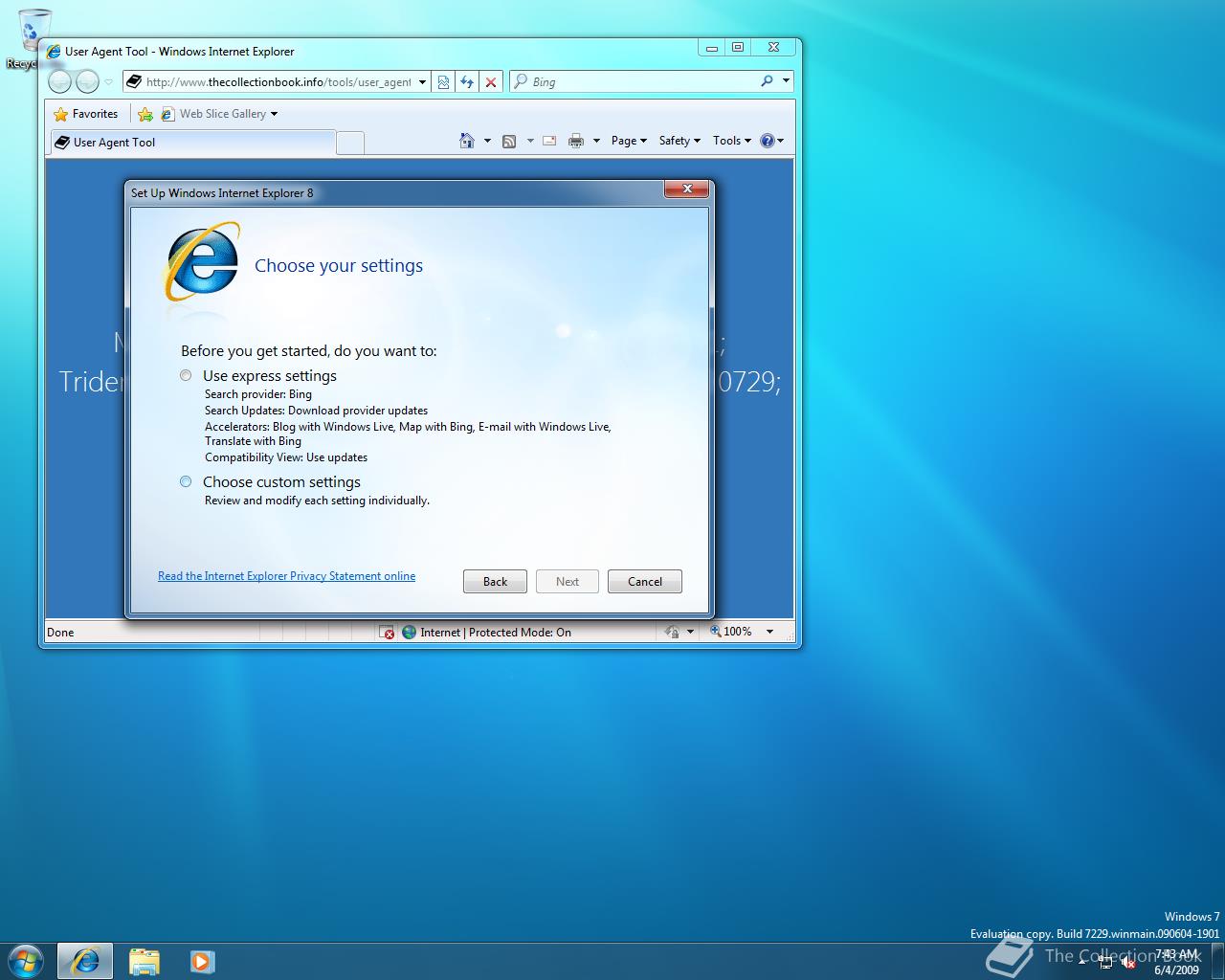1225x980 pixels.
Task: Click the Print icon
Action: tap(574, 140)
